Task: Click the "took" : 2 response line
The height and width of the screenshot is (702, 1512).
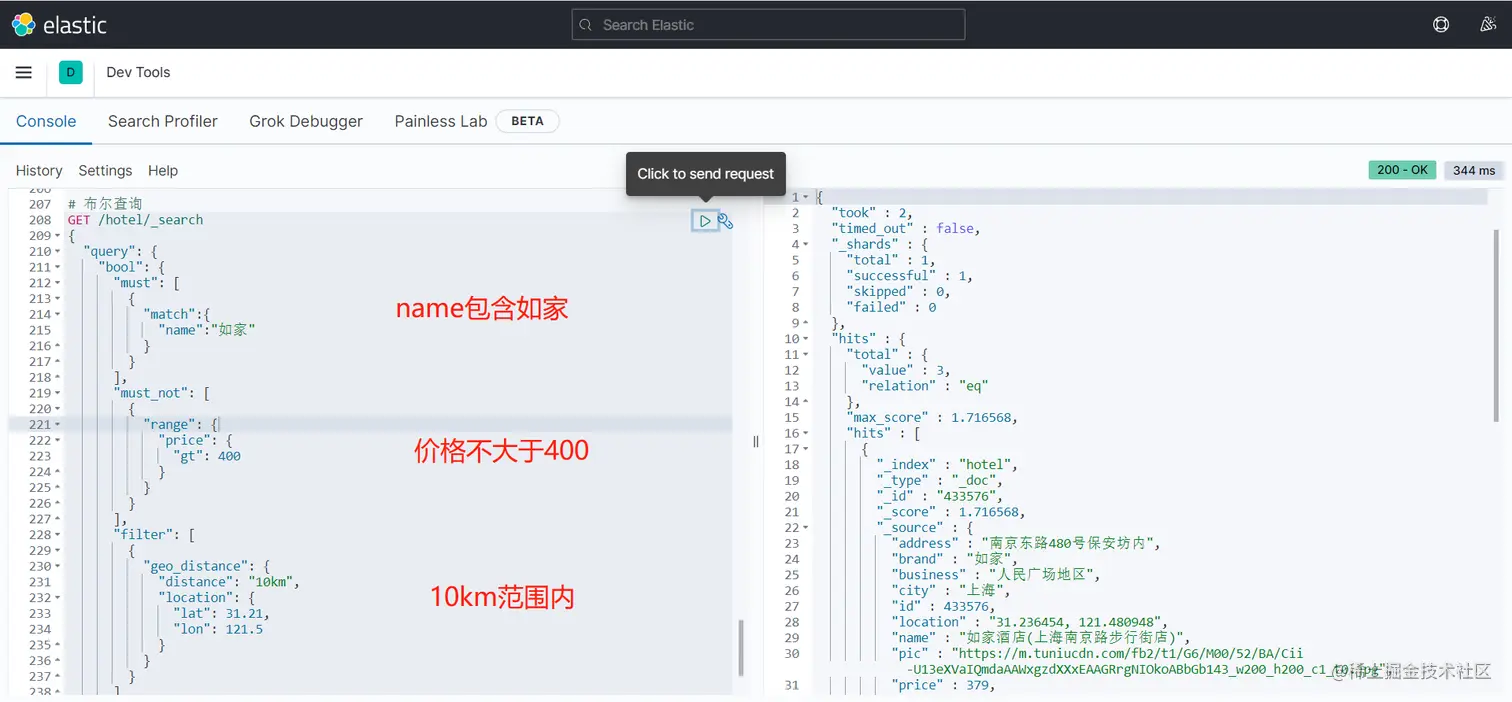Action: tap(871, 213)
